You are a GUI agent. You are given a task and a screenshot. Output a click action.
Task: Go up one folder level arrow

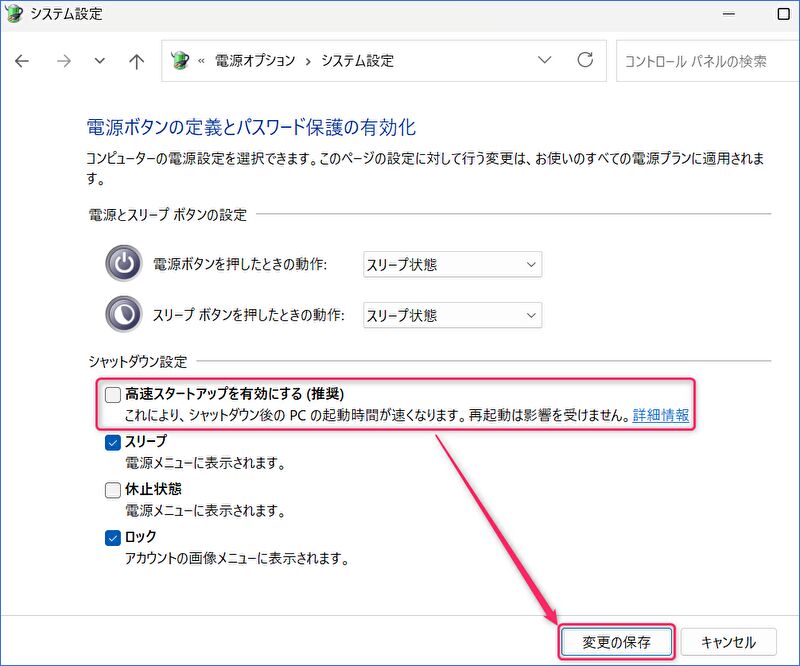(137, 61)
